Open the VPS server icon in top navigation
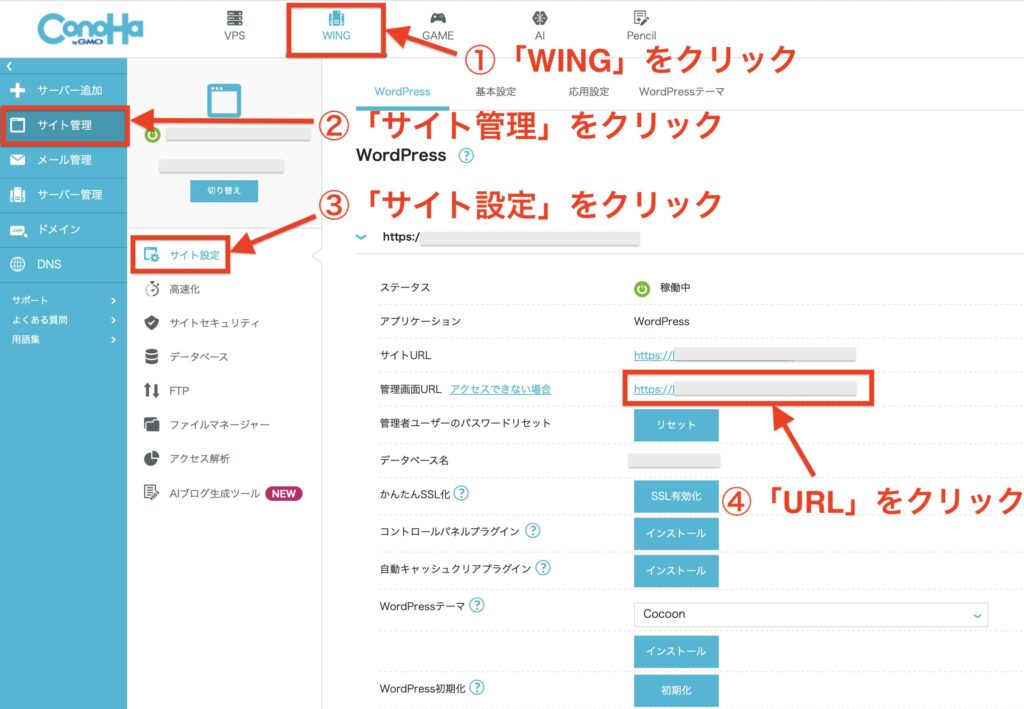1024x709 pixels. tap(234, 19)
